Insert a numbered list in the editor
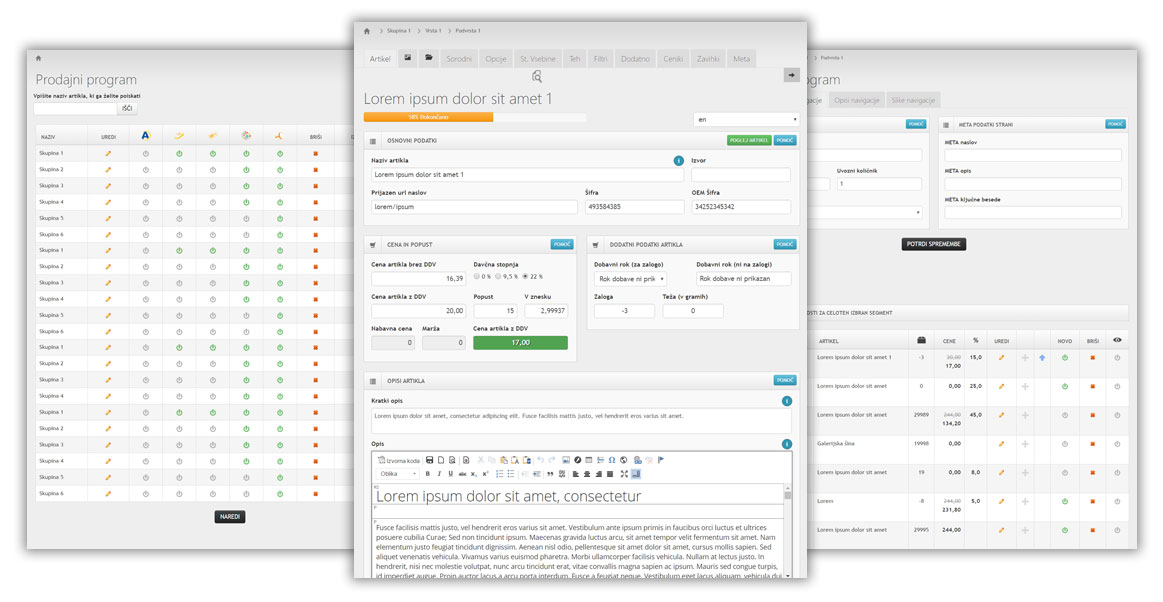Screen dimensions: 1163x602 pyautogui.click(x=500, y=474)
